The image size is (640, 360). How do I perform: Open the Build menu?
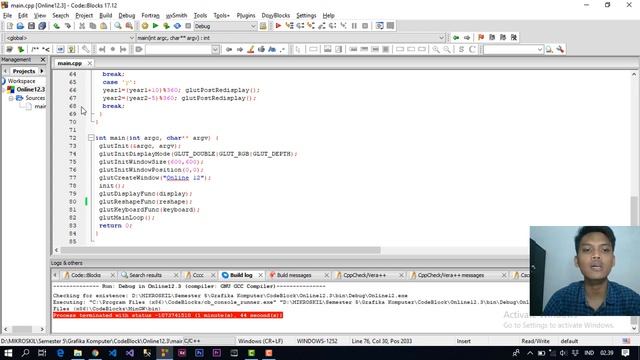[x=106, y=16]
